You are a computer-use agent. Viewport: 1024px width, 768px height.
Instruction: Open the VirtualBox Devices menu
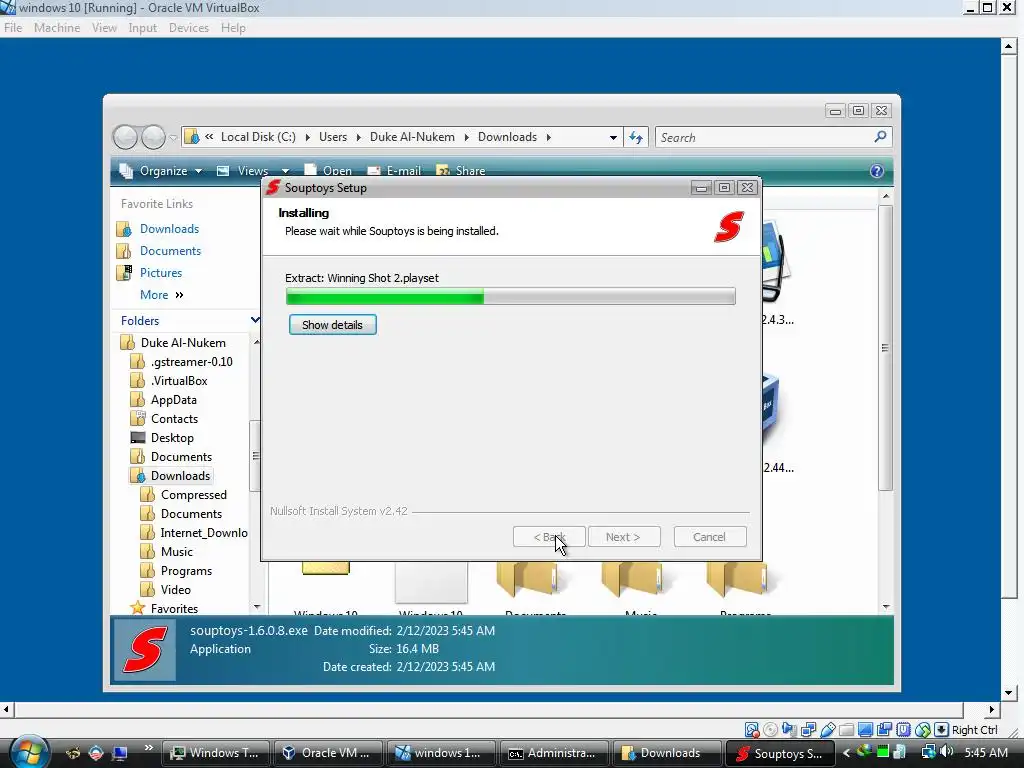pyautogui.click(x=189, y=28)
